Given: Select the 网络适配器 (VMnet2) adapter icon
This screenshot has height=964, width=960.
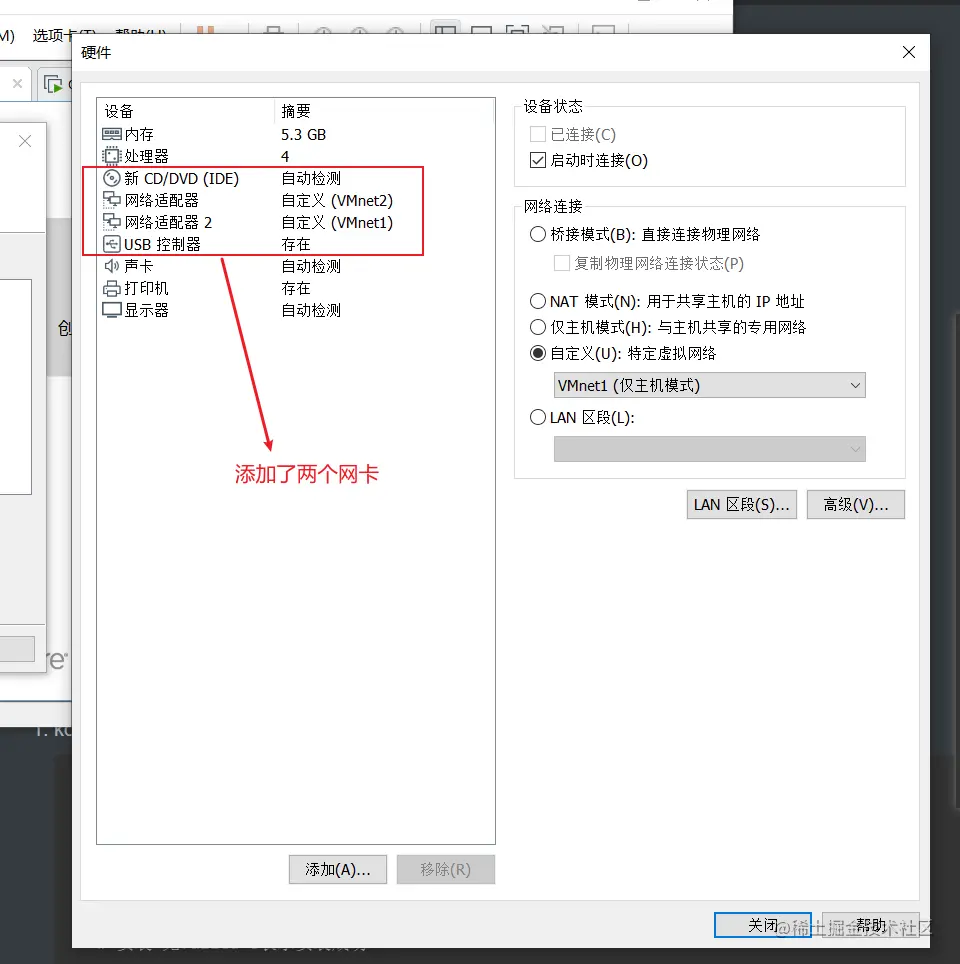Looking at the screenshot, I should [x=111, y=200].
